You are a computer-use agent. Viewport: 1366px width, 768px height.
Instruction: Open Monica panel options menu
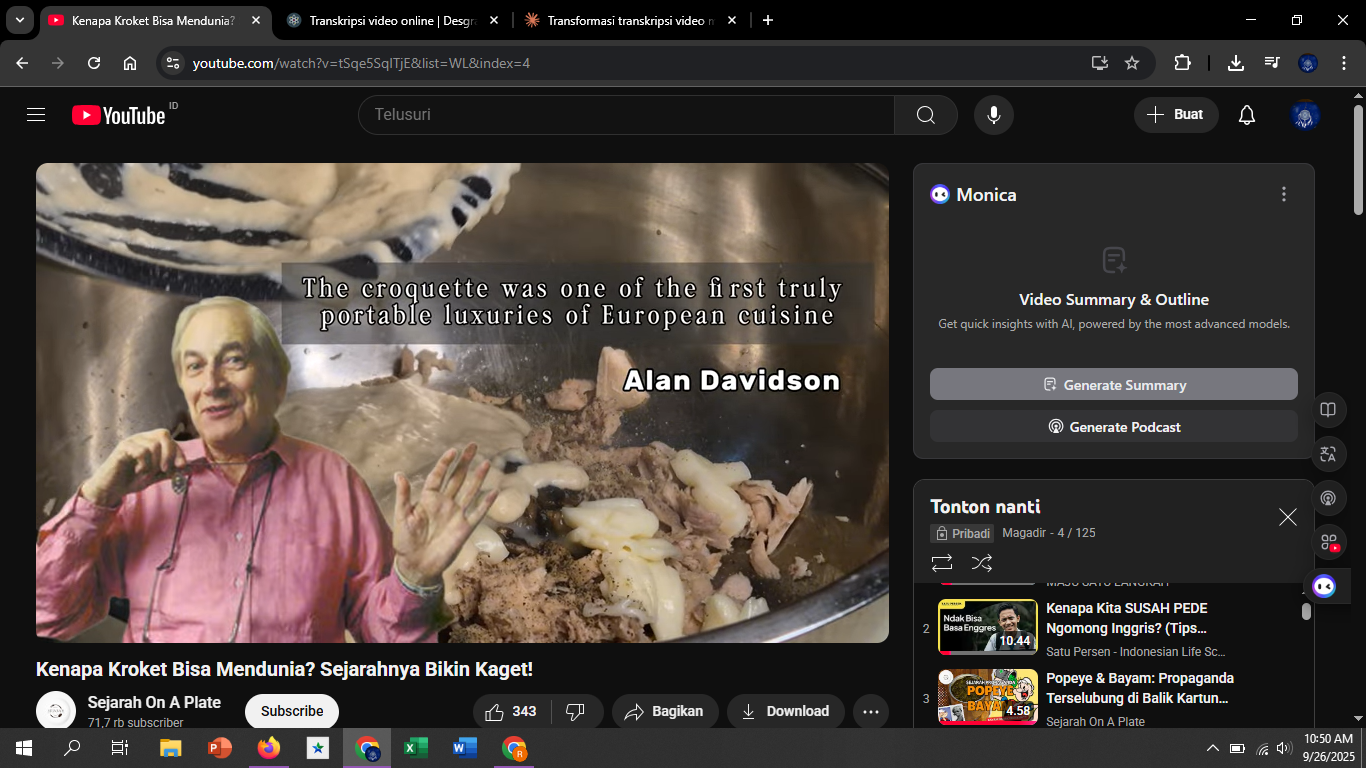(1284, 195)
